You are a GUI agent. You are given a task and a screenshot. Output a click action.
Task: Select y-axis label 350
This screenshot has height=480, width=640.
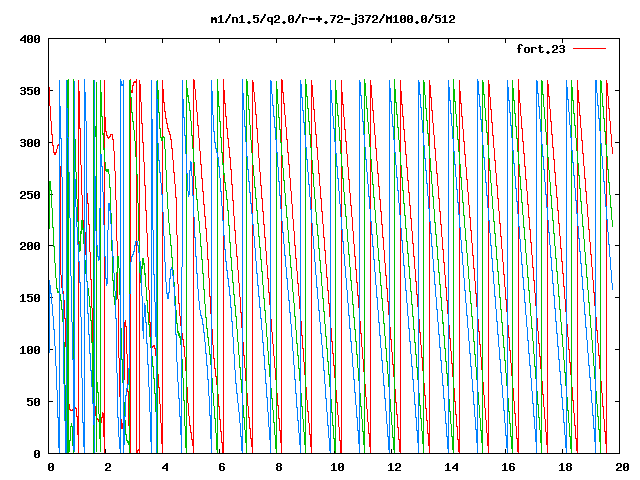point(30,91)
